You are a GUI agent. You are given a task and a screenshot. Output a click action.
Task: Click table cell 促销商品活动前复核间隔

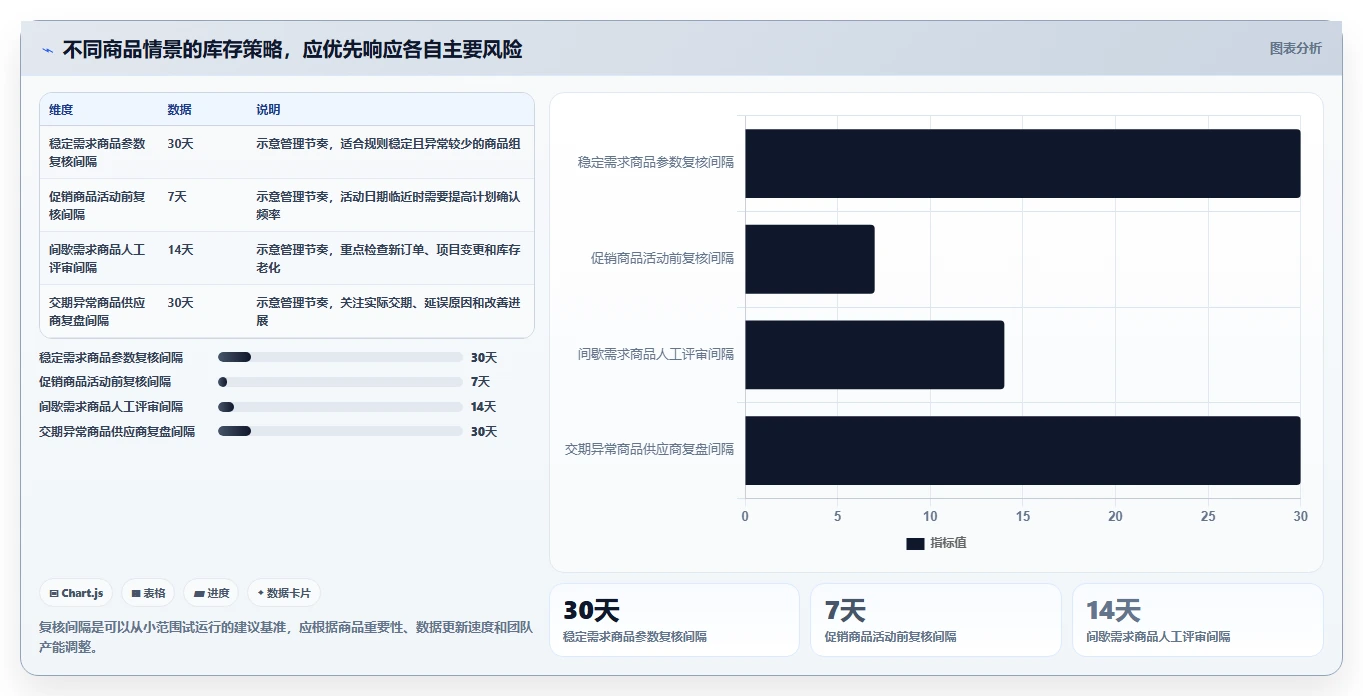tap(98, 205)
